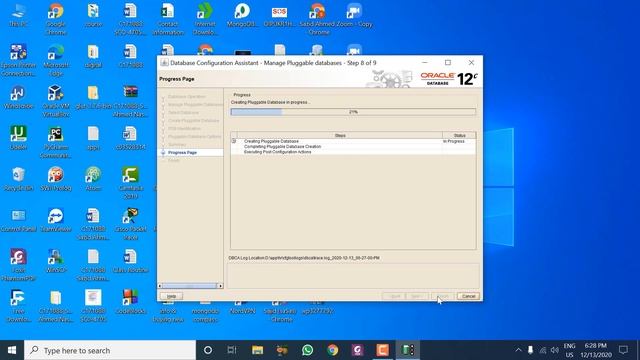
Task: Open Microsoft Edge desktop shortcut
Action: click(x=56, y=60)
